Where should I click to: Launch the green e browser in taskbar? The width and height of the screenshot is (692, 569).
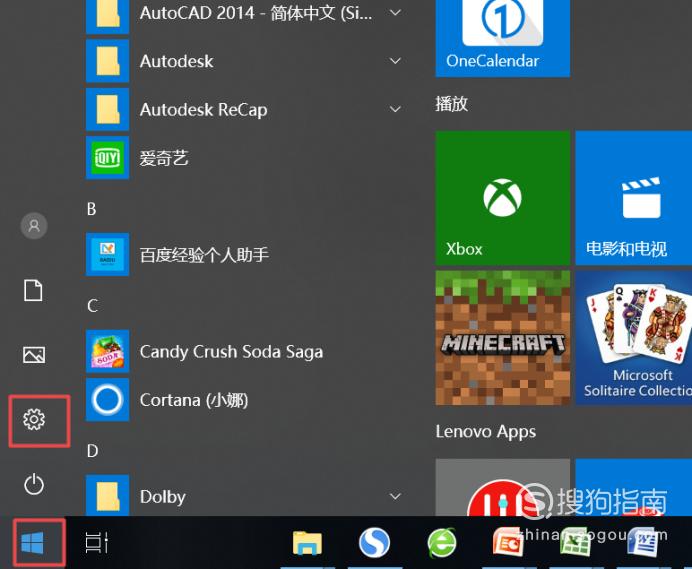click(x=442, y=543)
